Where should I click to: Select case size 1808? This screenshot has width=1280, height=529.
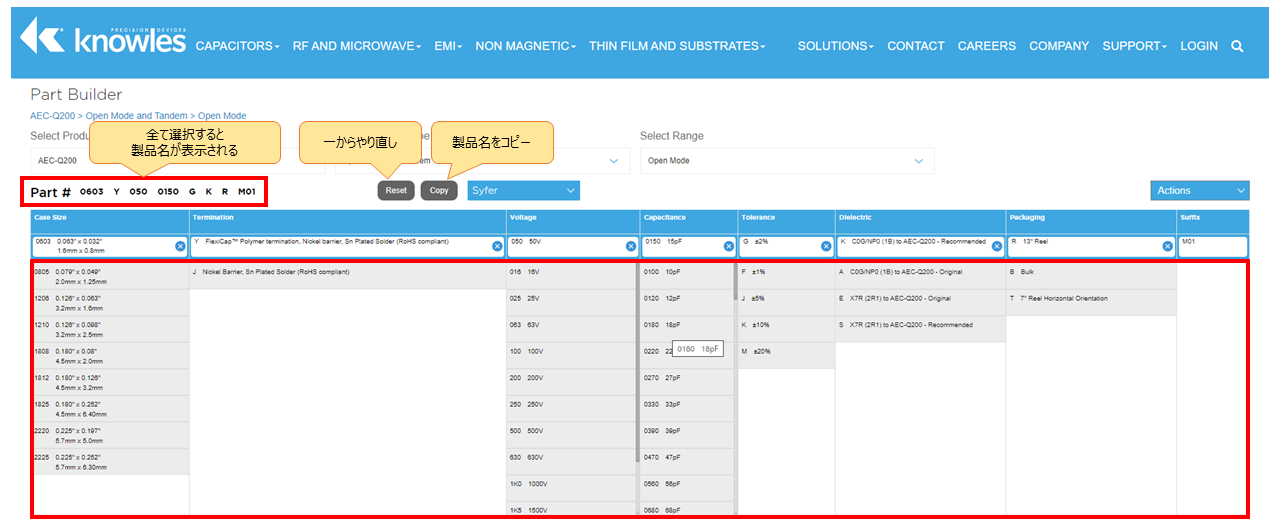click(110, 356)
